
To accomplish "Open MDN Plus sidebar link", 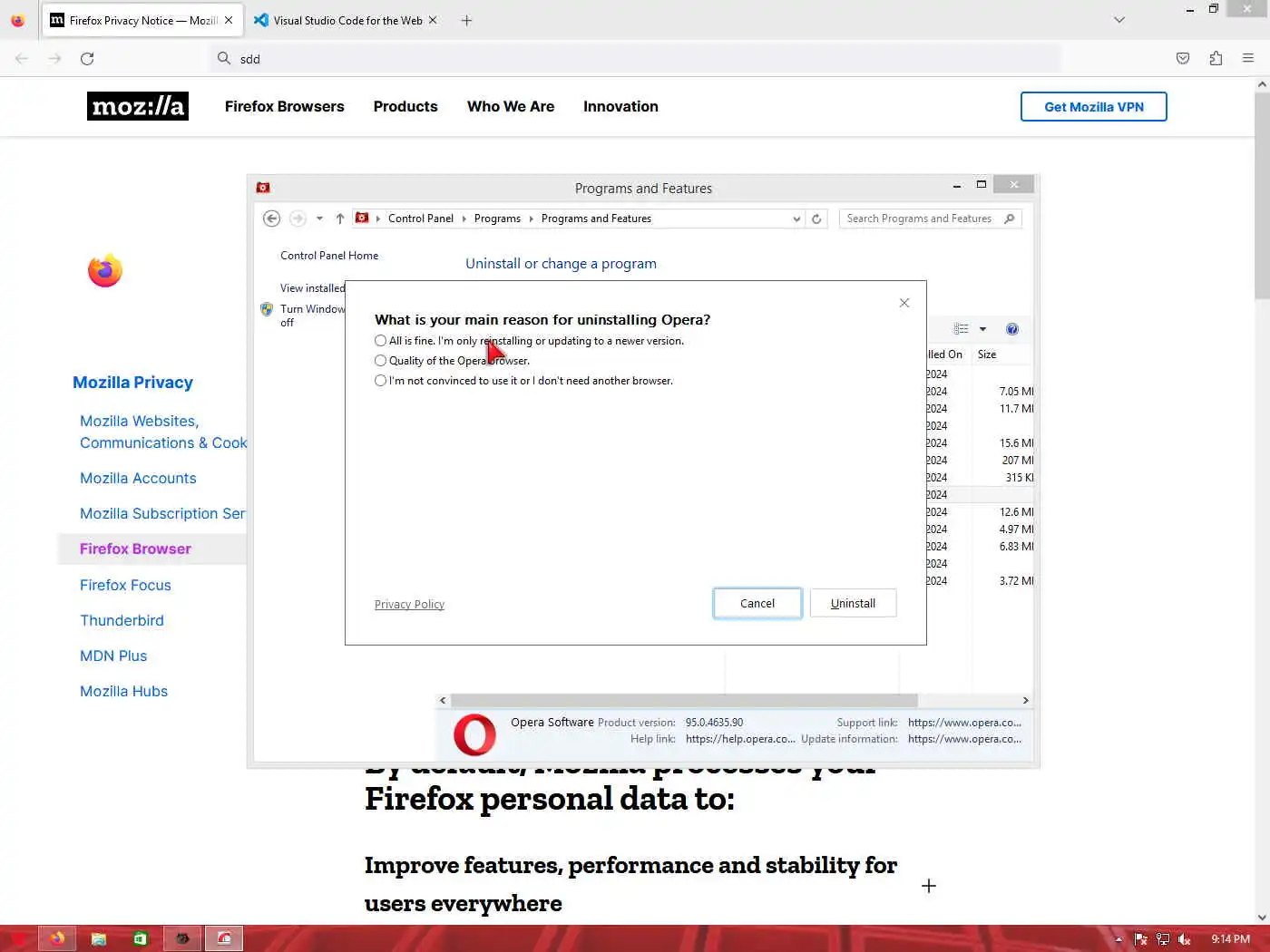I will [x=113, y=656].
